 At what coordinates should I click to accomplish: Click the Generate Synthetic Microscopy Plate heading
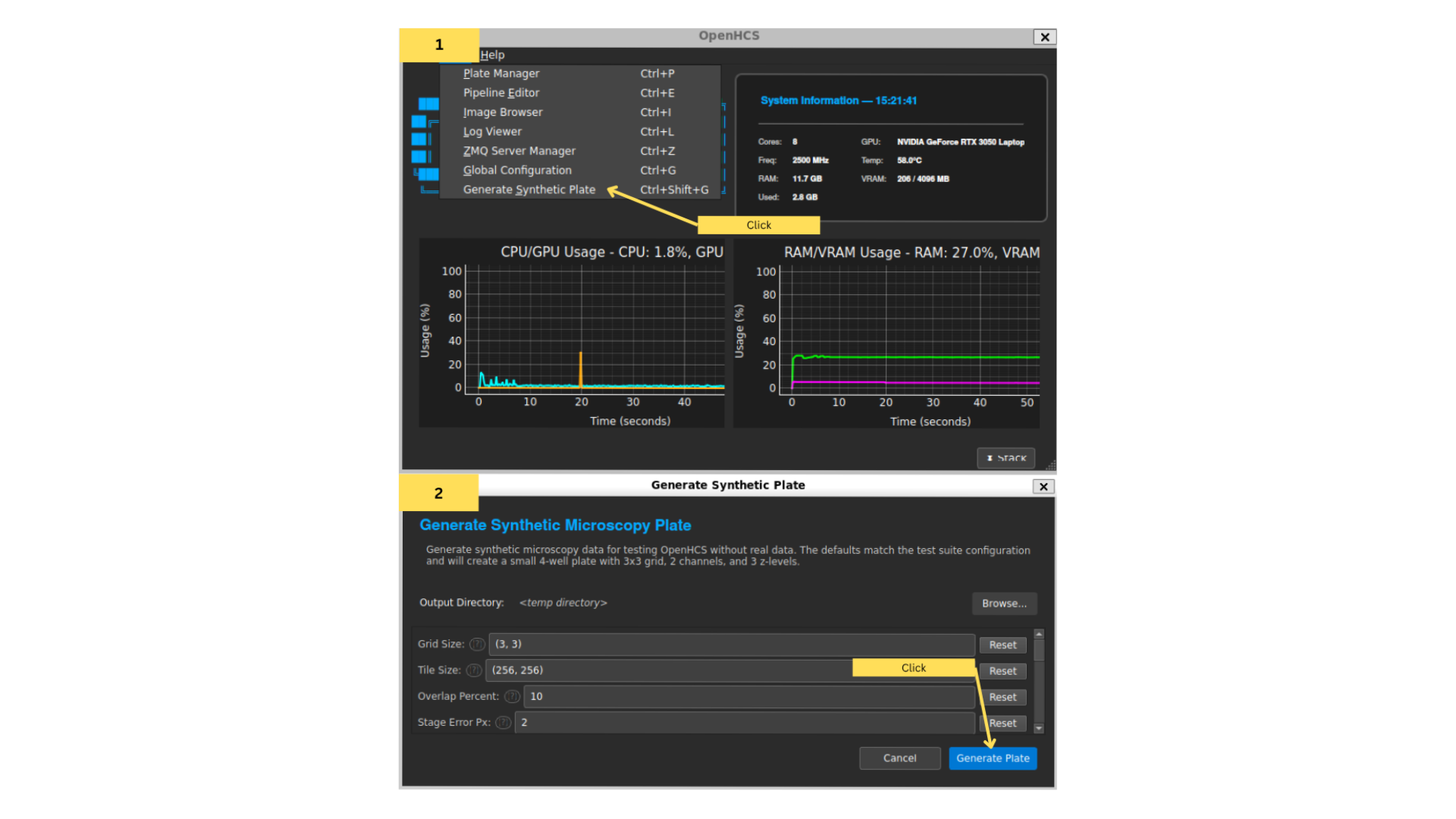555,526
